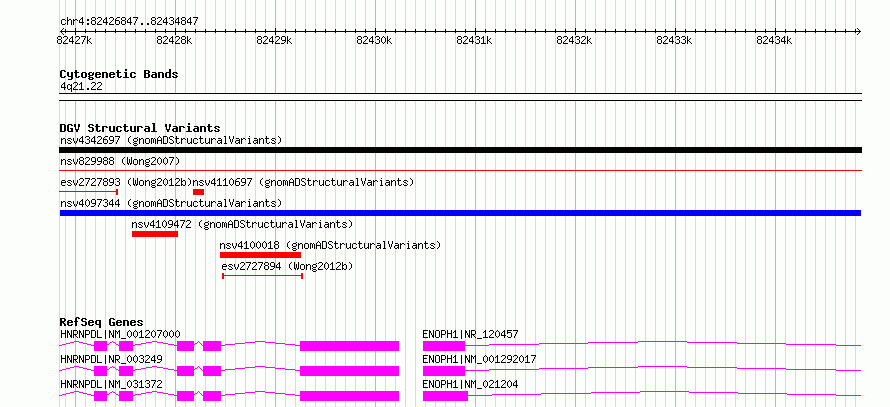
Task: Open the nsv4110697 gnomAD label
Action: pyautogui.click(x=304, y=182)
